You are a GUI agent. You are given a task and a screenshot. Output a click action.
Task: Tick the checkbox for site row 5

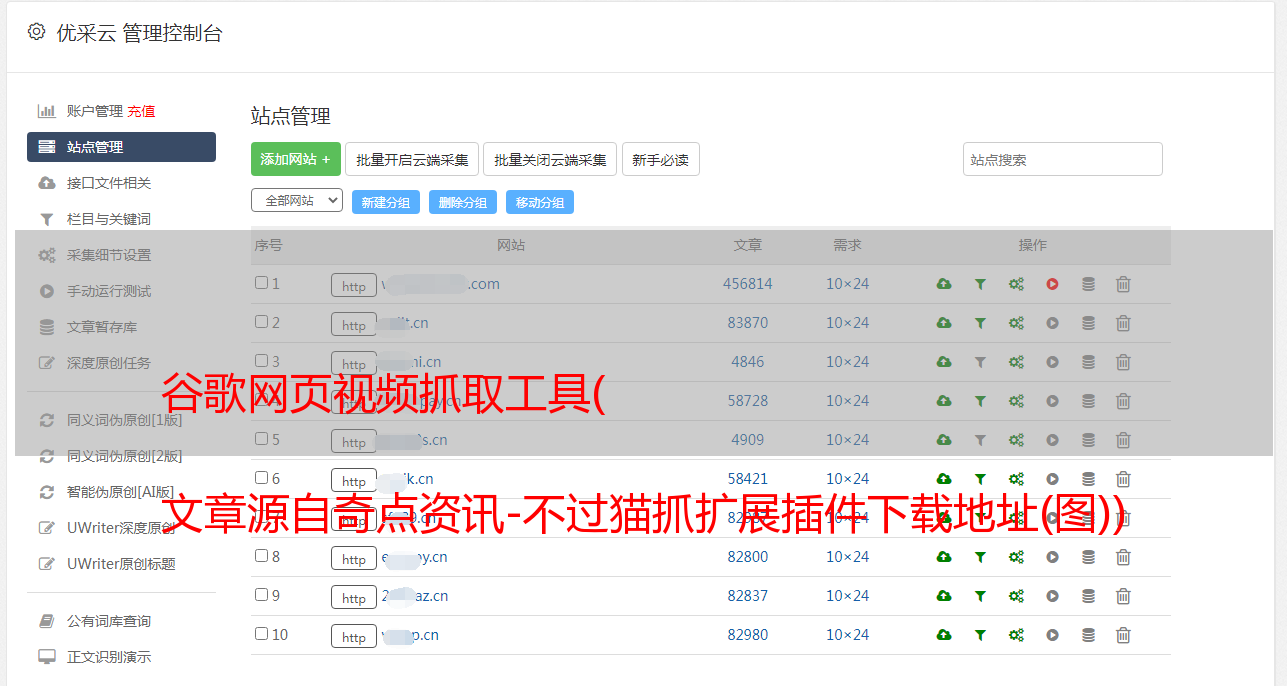click(261, 439)
